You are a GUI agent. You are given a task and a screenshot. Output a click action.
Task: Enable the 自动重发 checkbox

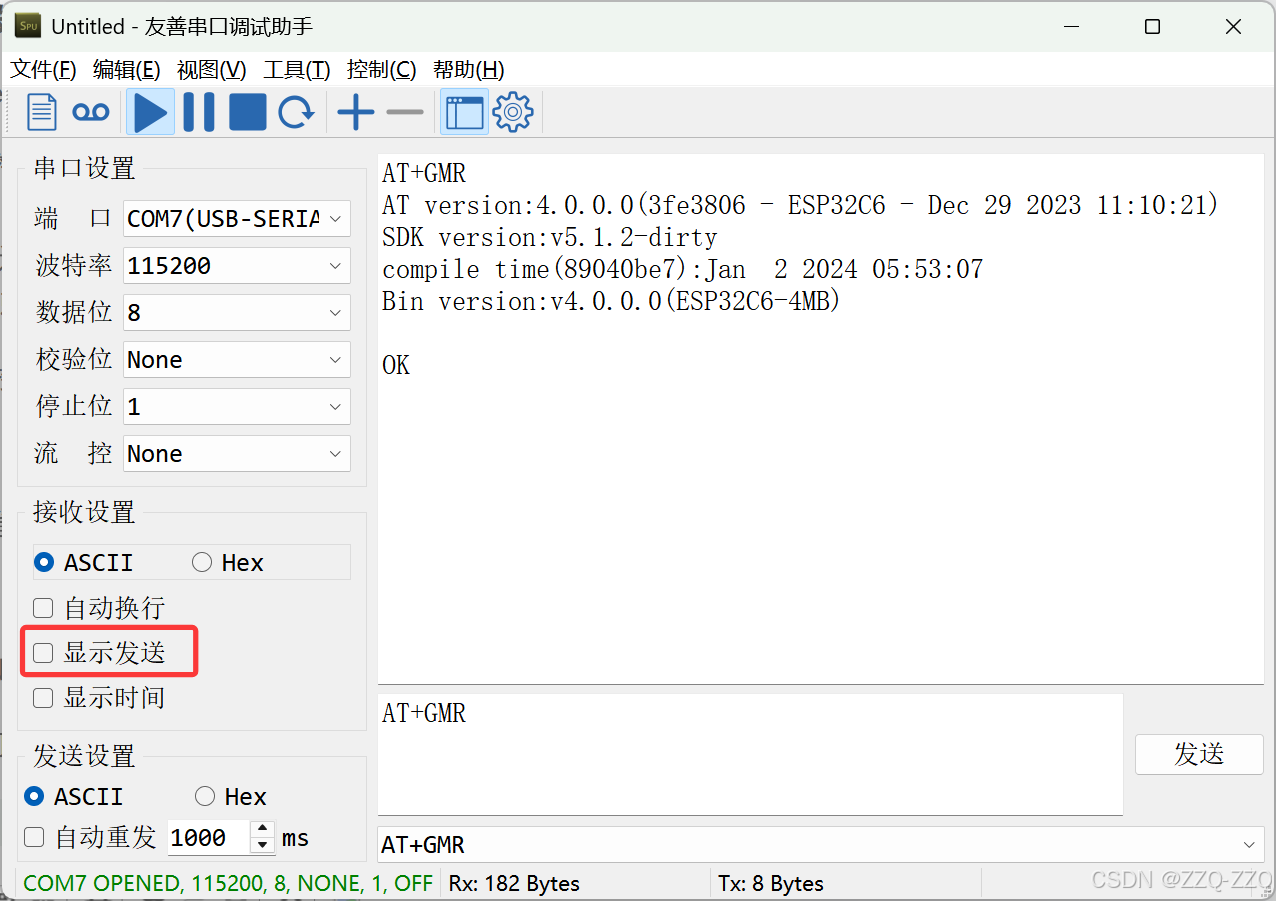click(x=90, y=838)
